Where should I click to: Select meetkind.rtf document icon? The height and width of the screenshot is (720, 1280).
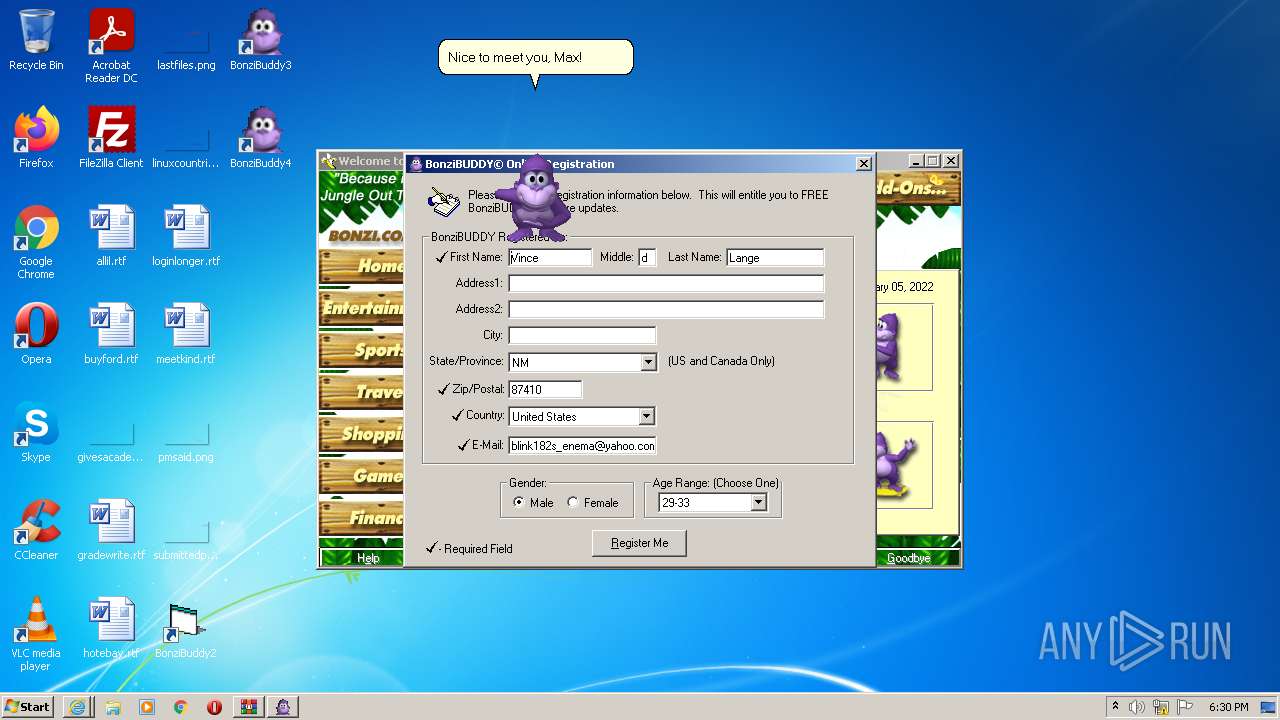point(186,334)
